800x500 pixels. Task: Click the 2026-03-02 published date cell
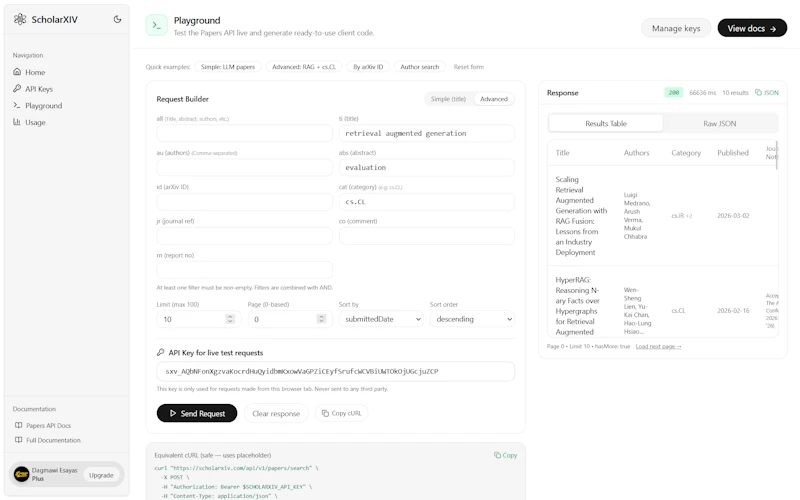pos(733,216)
